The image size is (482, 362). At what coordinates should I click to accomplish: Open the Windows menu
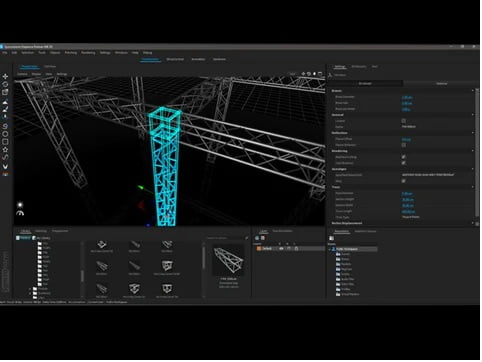pos(121,53)
